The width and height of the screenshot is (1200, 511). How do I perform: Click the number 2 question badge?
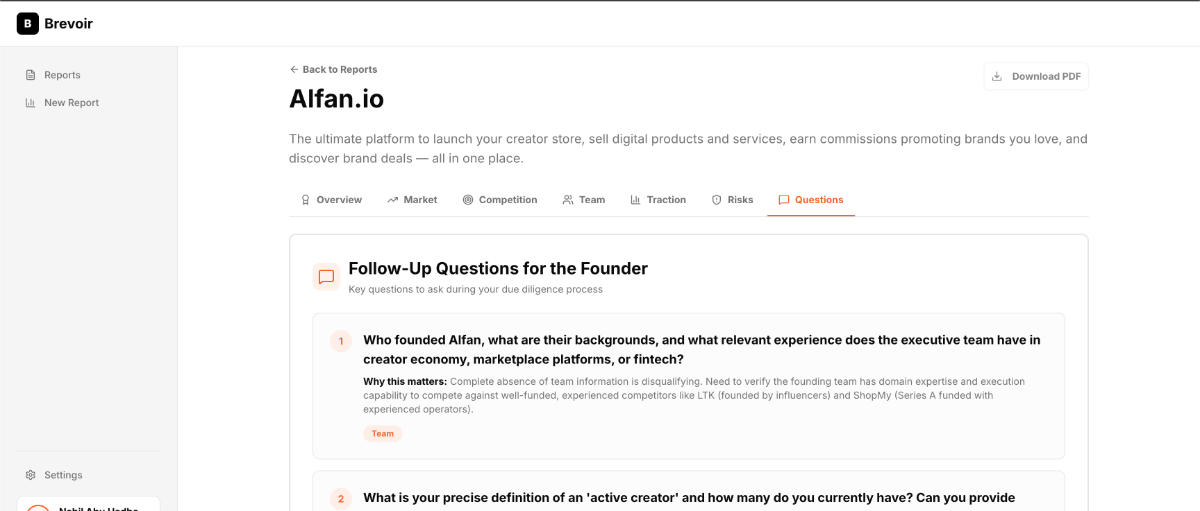pyautogui.click(x=340, y=498)
